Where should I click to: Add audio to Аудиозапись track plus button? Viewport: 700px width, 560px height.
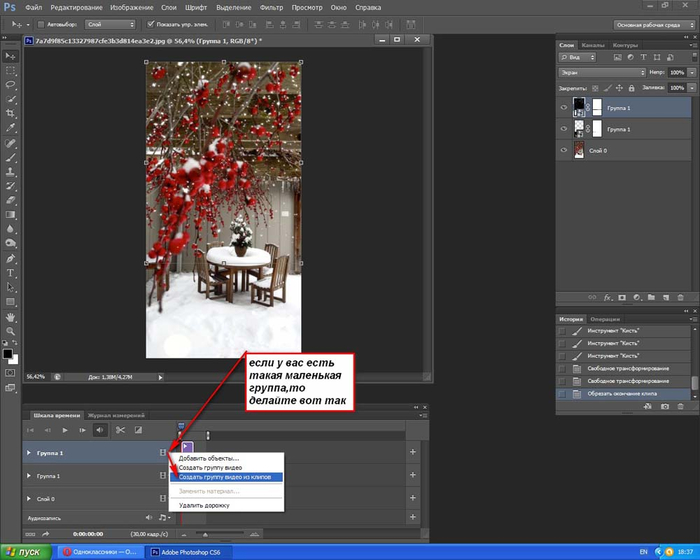point(413,517)
